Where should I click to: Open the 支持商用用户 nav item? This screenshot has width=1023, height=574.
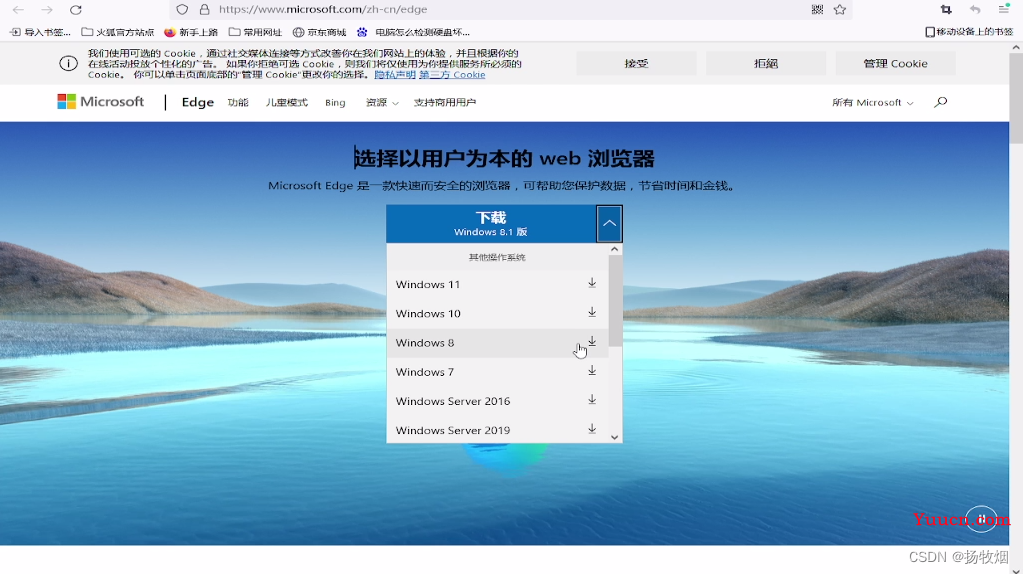click(445, 102)
